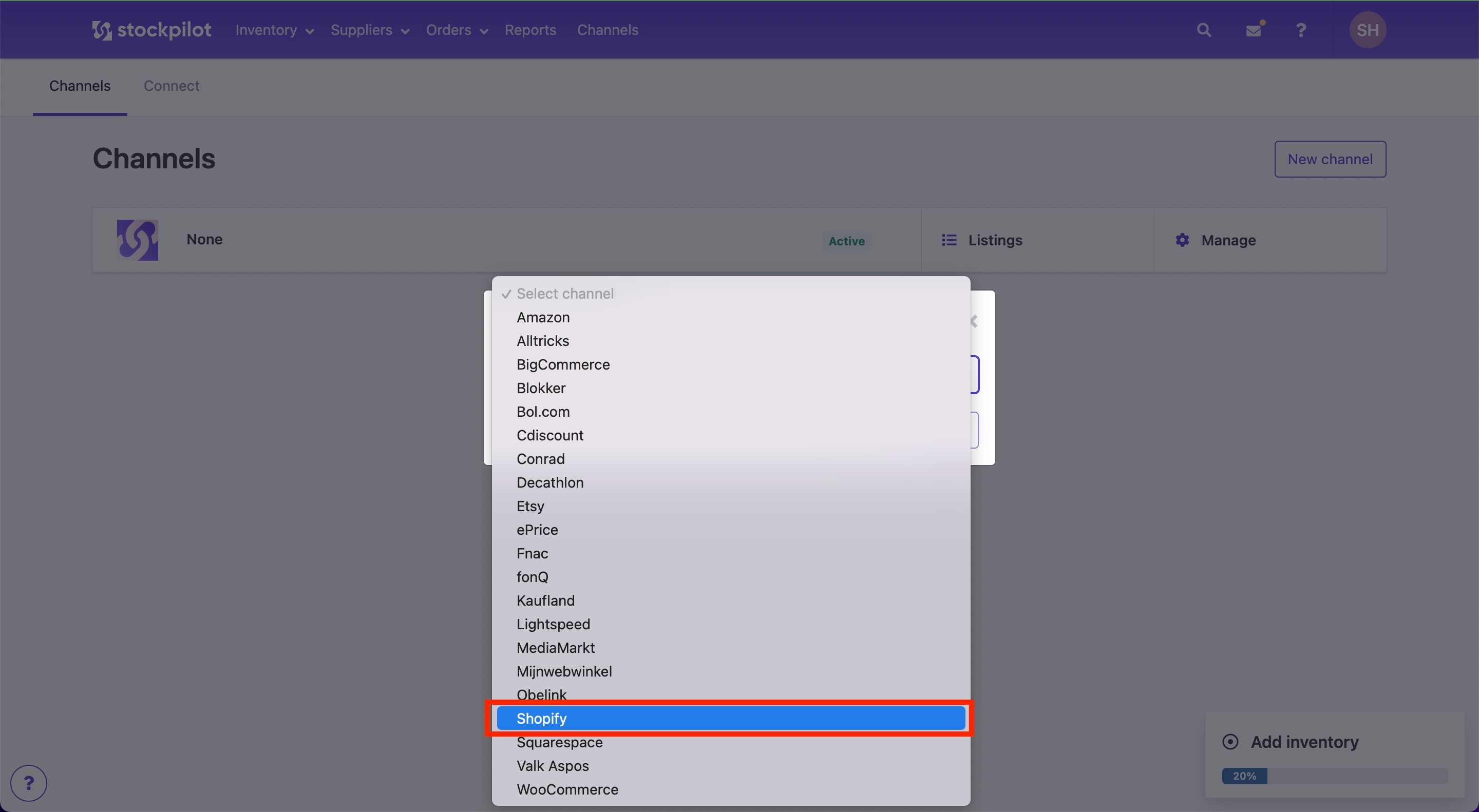
Task: Click the None channel logo thumbnail
Action: pyautogui.click(x=137, y=240)
